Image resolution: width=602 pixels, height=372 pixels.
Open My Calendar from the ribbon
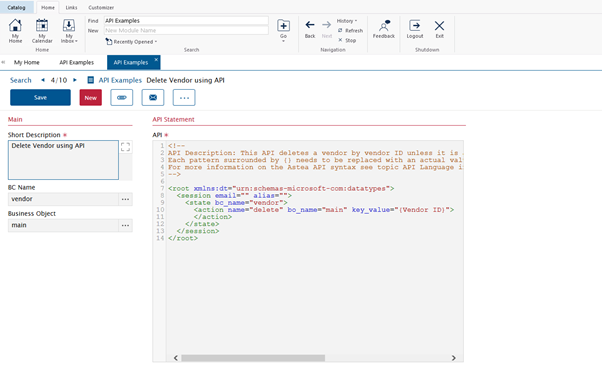42,30
